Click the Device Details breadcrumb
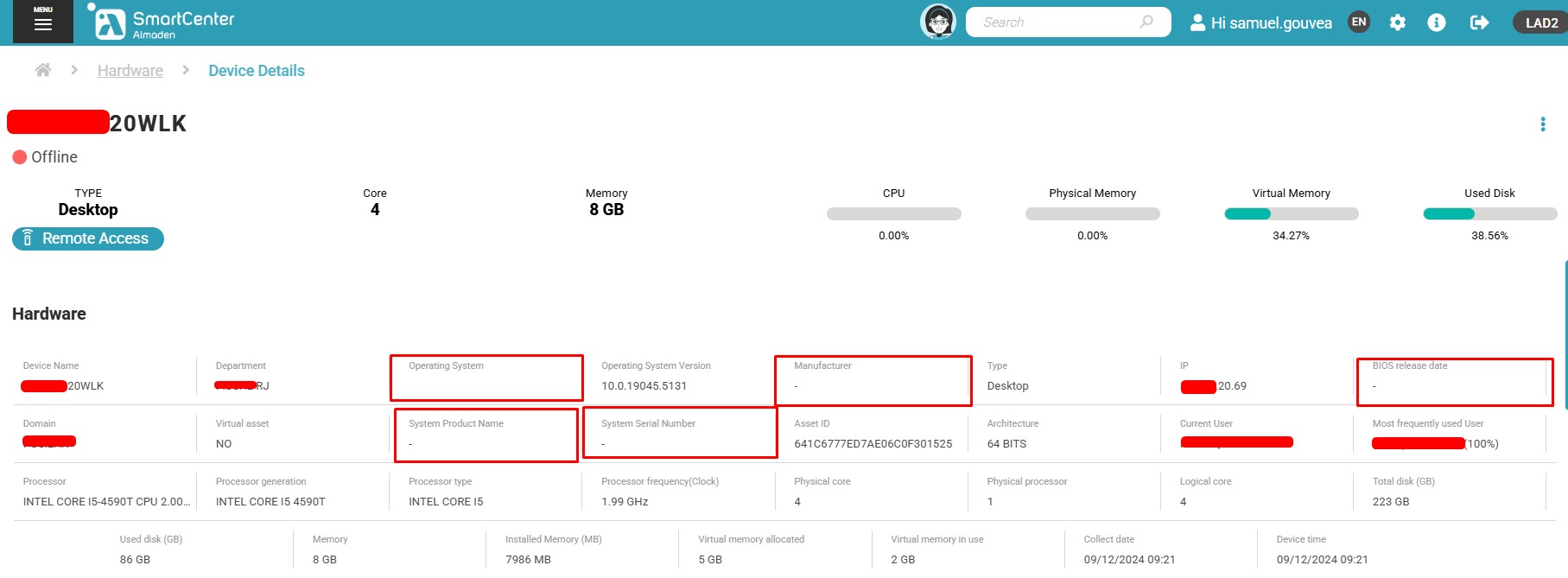Viewport: 1568px width, 578px height. coord(257,71)
